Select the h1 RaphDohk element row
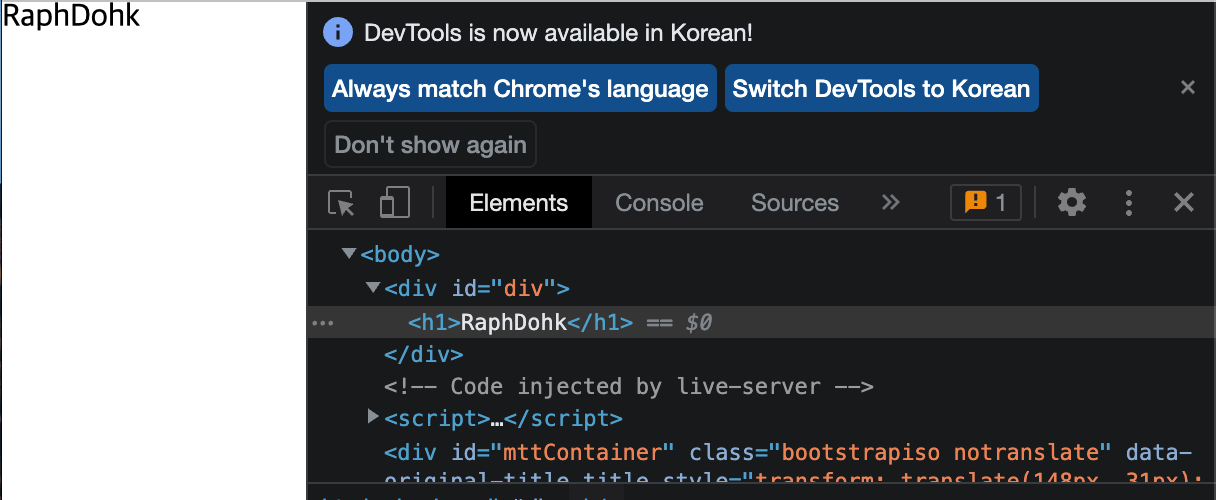The width and height of the screenshot is (1216, 500). coord(761,322)
